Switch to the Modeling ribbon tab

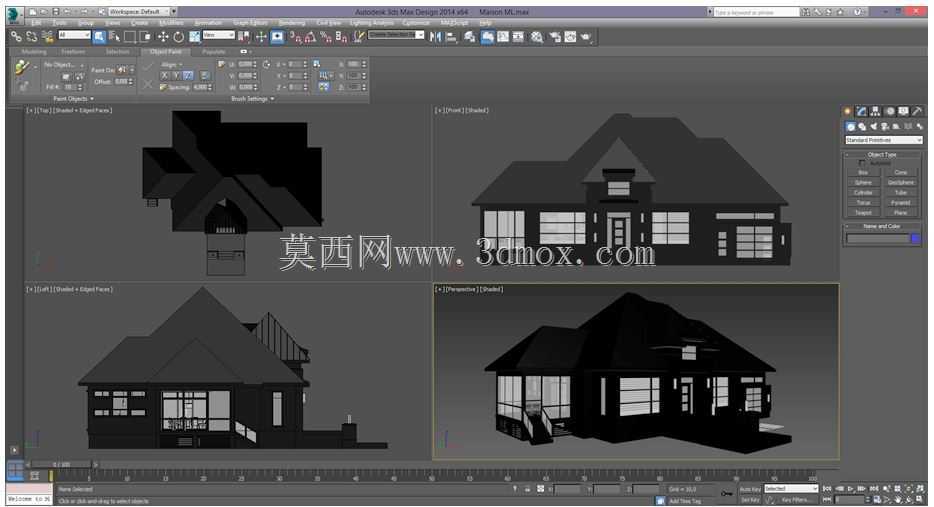pyautogui.click(x=34, y=52)
